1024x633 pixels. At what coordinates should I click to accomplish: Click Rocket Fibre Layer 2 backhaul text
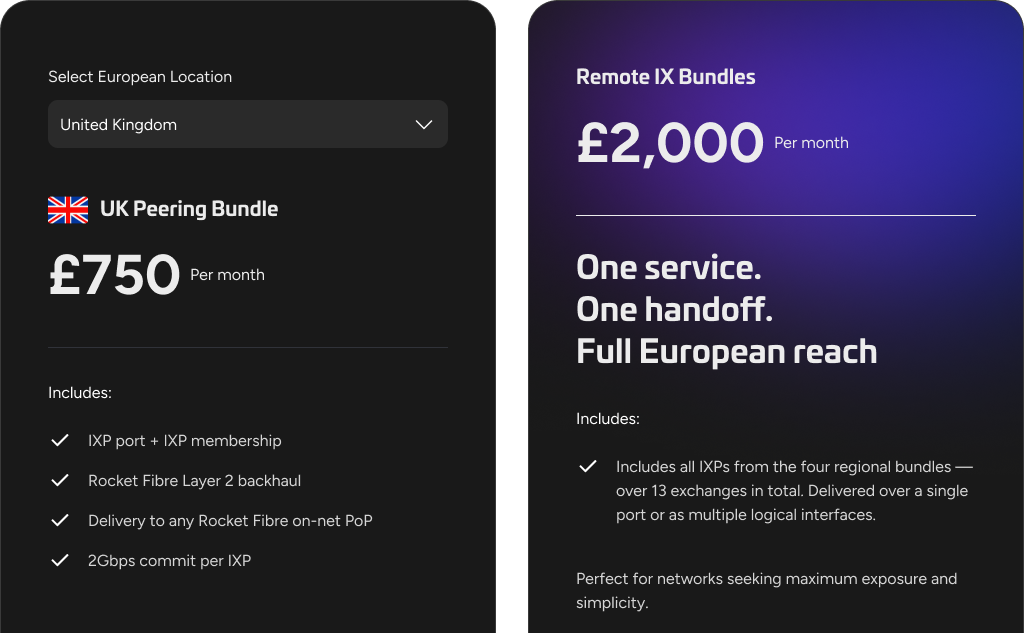click(x=194, y=480)
